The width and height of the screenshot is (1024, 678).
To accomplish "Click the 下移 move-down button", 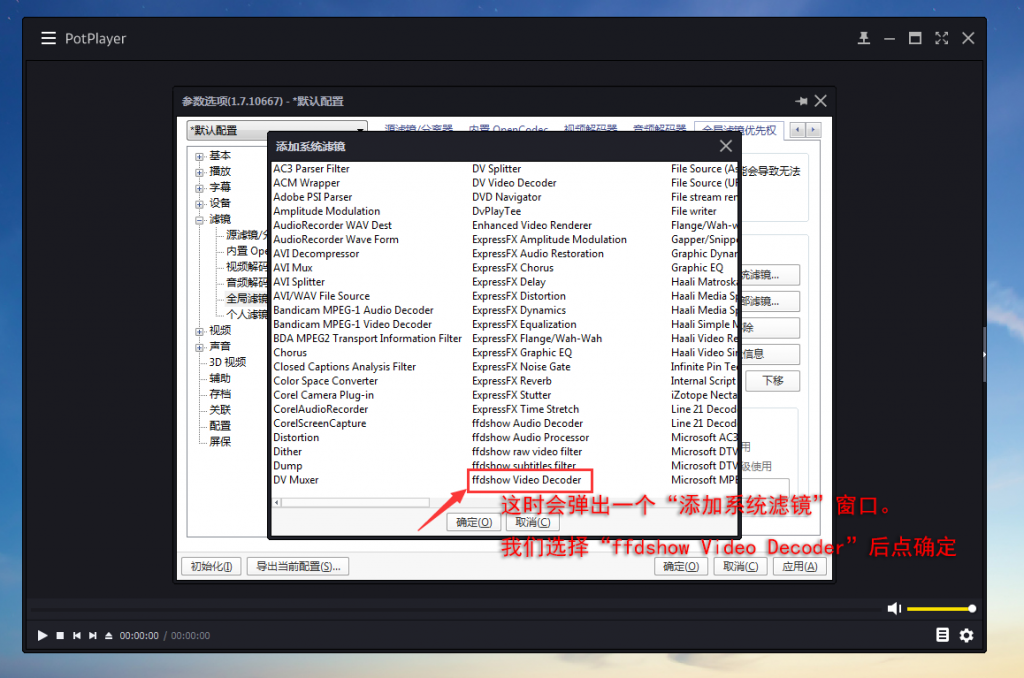I will [x=773, y=381].
